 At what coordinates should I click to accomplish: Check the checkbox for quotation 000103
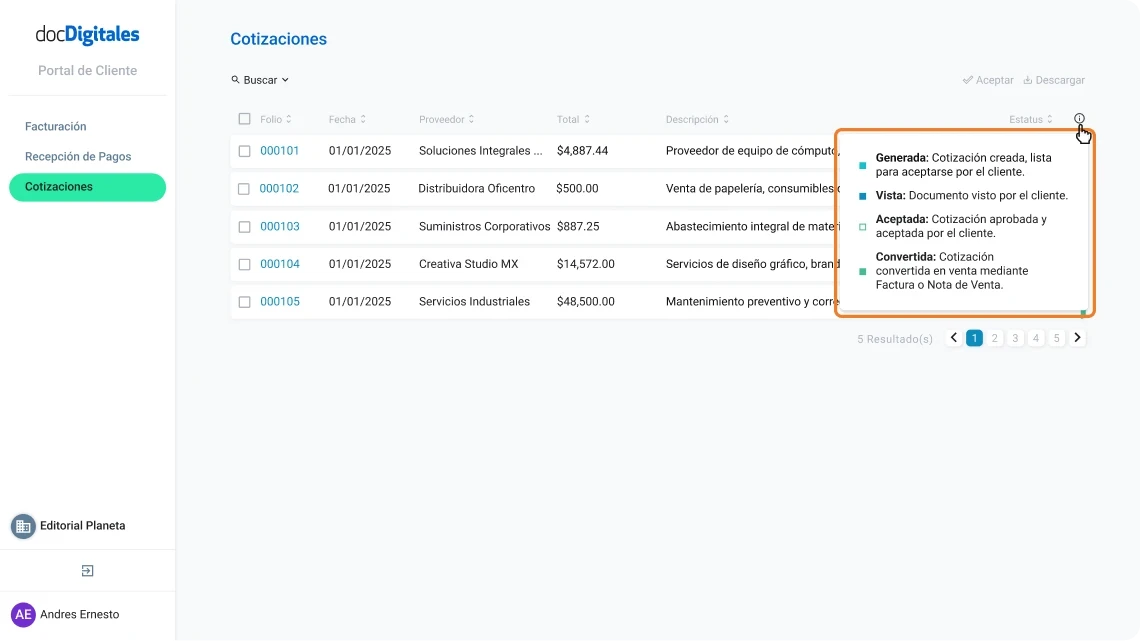point(244,226)
